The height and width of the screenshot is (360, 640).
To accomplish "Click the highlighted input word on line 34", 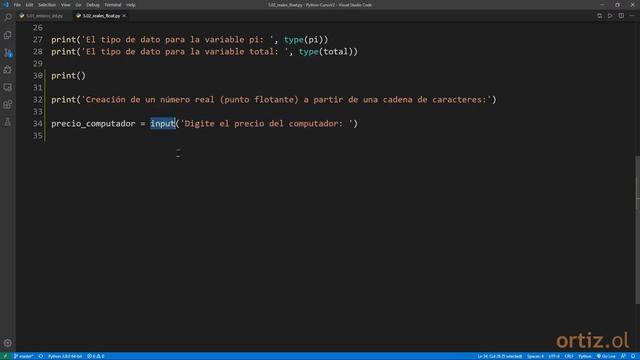I will point(163,124).
